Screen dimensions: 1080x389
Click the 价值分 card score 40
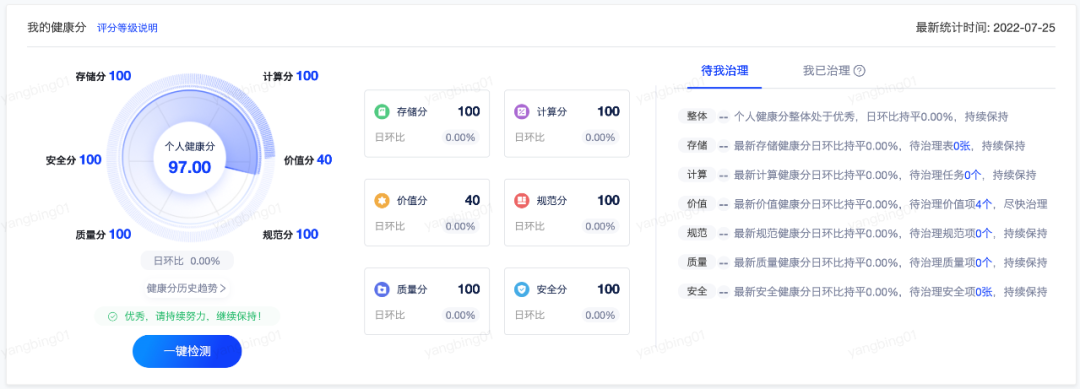point(472,200)
